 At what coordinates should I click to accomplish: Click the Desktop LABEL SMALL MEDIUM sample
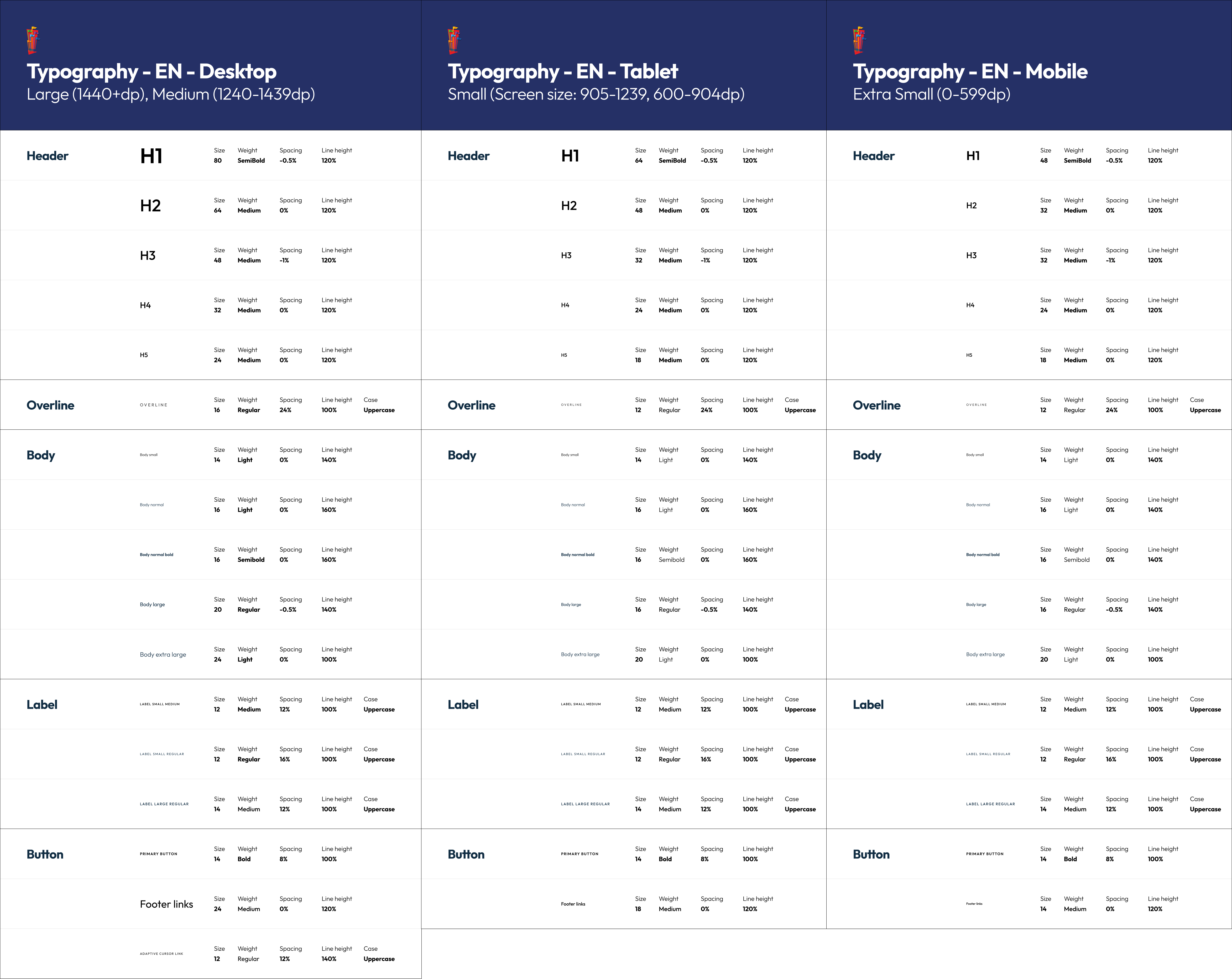(x=160, y=704)
